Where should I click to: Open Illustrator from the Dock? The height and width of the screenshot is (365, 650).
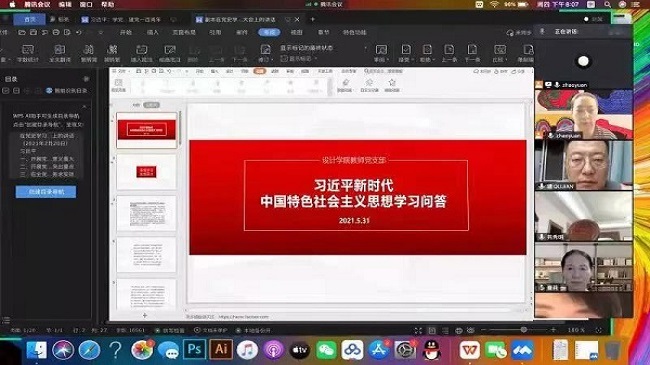(221, 349)
